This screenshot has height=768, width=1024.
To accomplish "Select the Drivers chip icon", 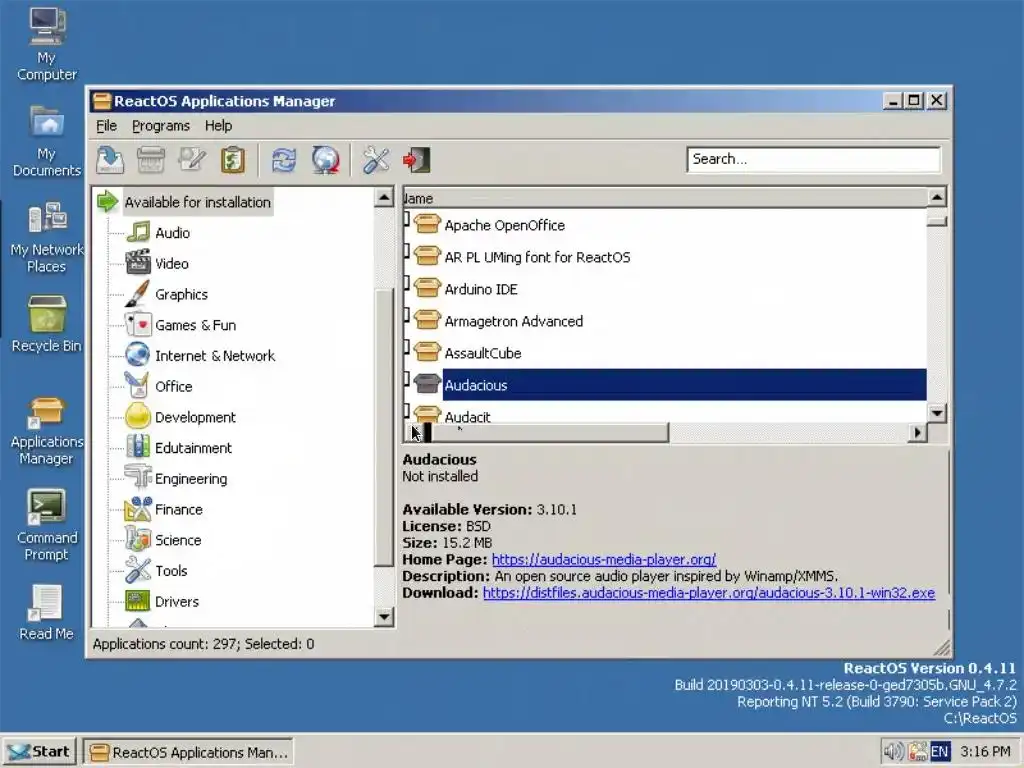I will click(x=138, y=601).
